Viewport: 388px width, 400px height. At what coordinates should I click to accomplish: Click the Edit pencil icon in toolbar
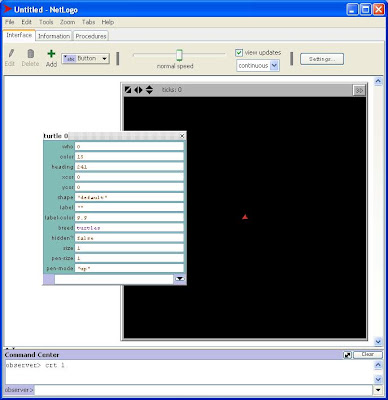click(11, 54)
